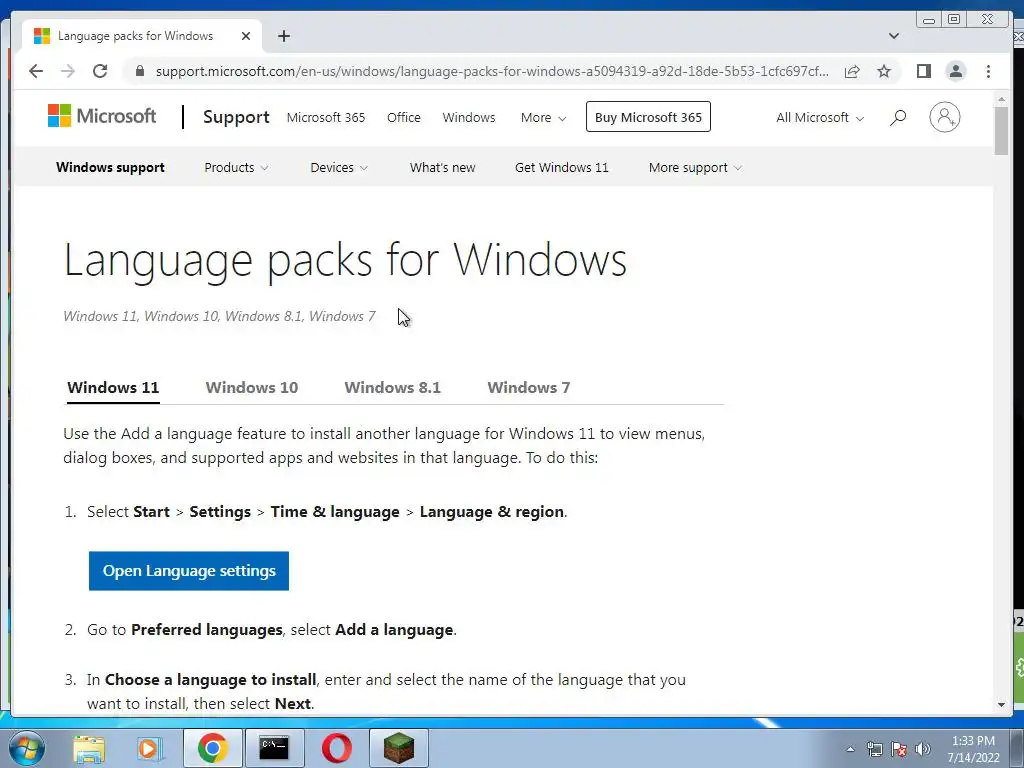The width and height of the screenshot is (1024, 768).
Task: Launch Windows Media Player from the taskbar
Action: tap(149, 748)
